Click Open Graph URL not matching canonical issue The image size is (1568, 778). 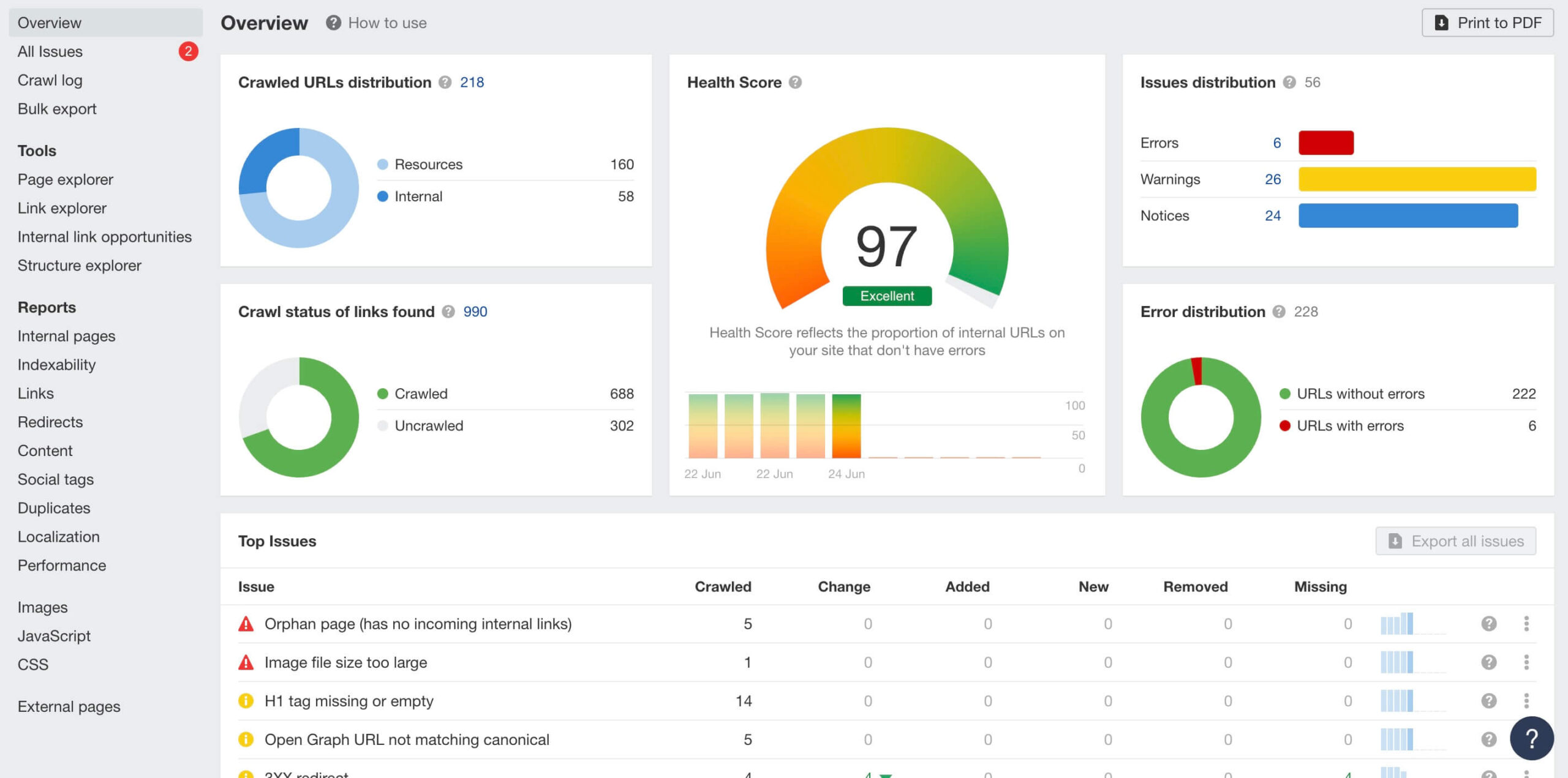tap(407, 739)
